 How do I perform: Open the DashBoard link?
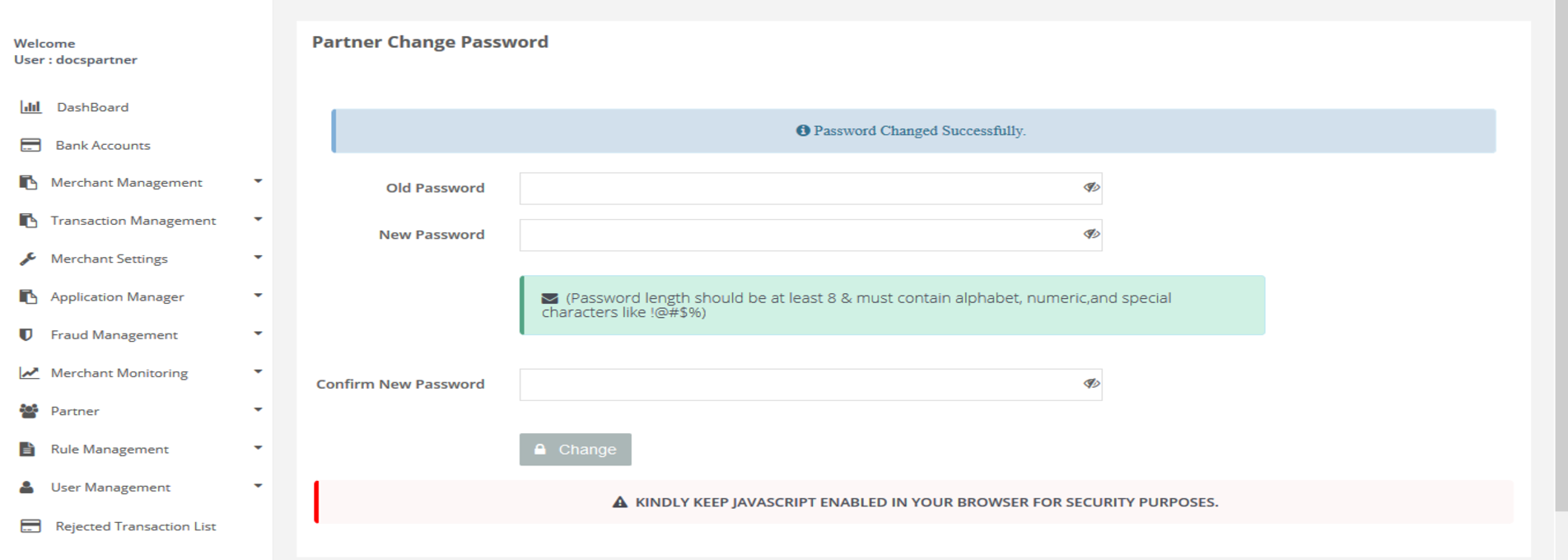(x=92, y=107)
